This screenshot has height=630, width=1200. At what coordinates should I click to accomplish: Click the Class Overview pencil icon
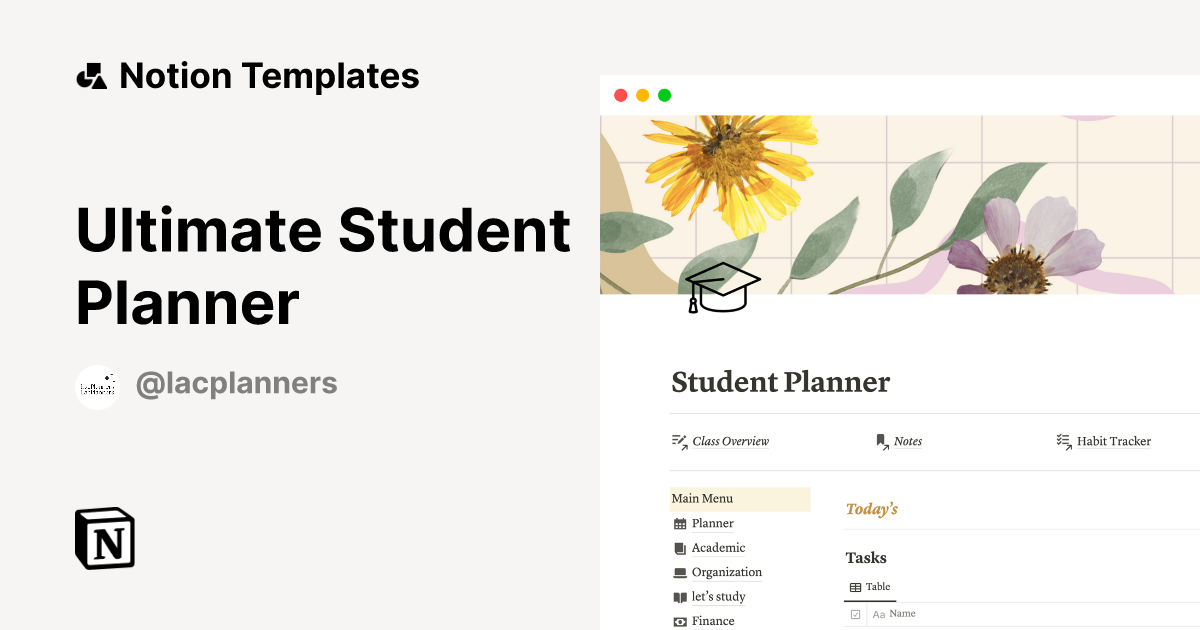(678, 441)
